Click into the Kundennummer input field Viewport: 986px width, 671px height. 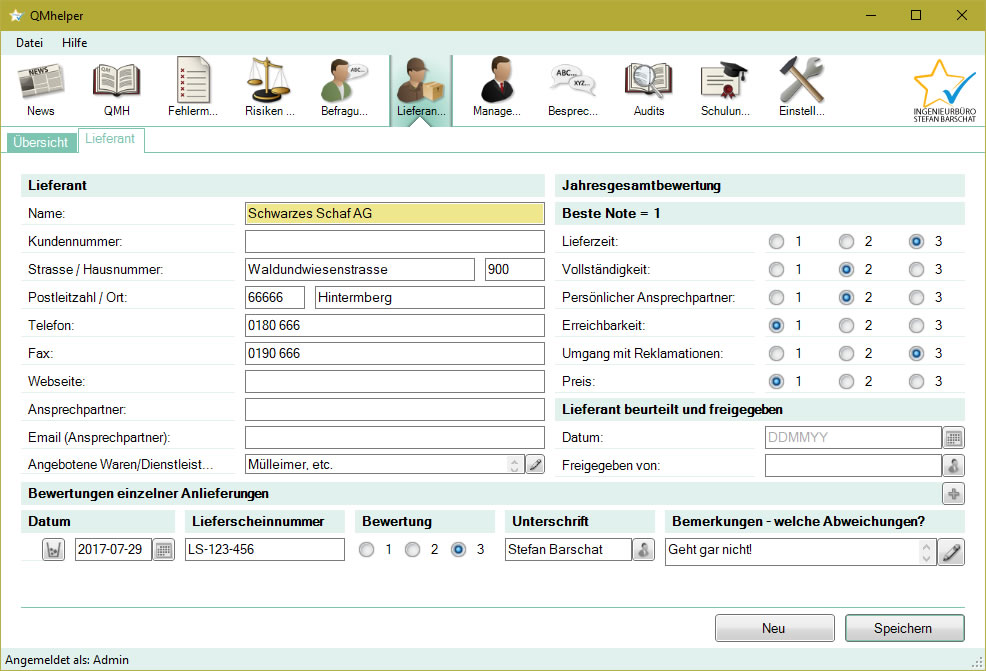point(394,242)
